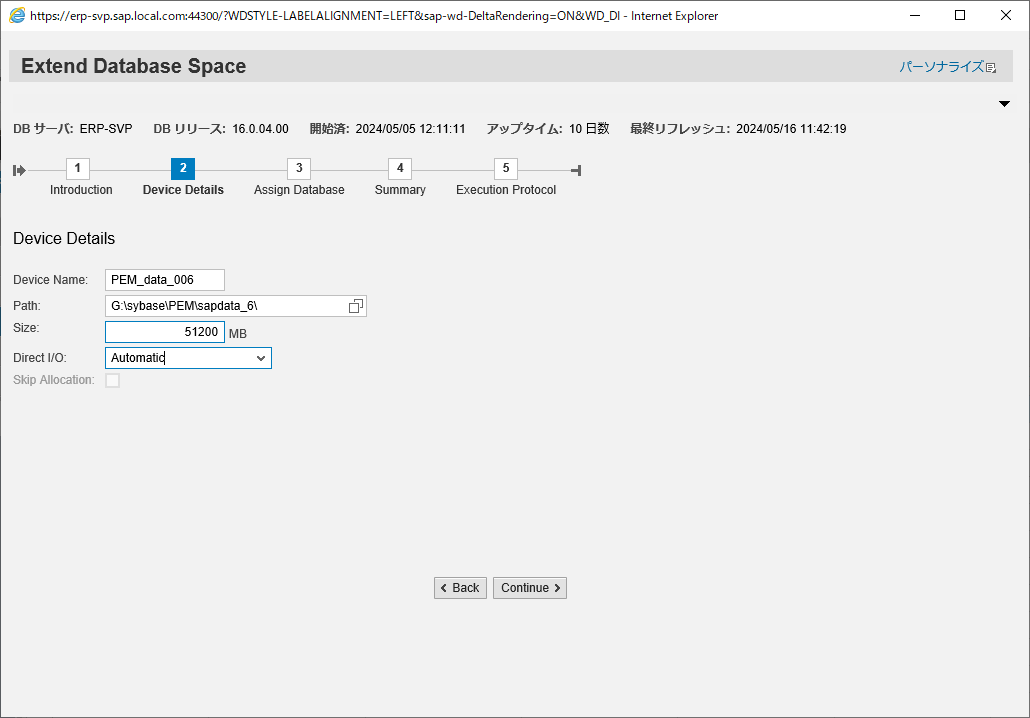This screenshot has width=1030, height=718.
Task: Click the uptime value 10 日数
Action: pyautogui.click(x=589, y=129)
